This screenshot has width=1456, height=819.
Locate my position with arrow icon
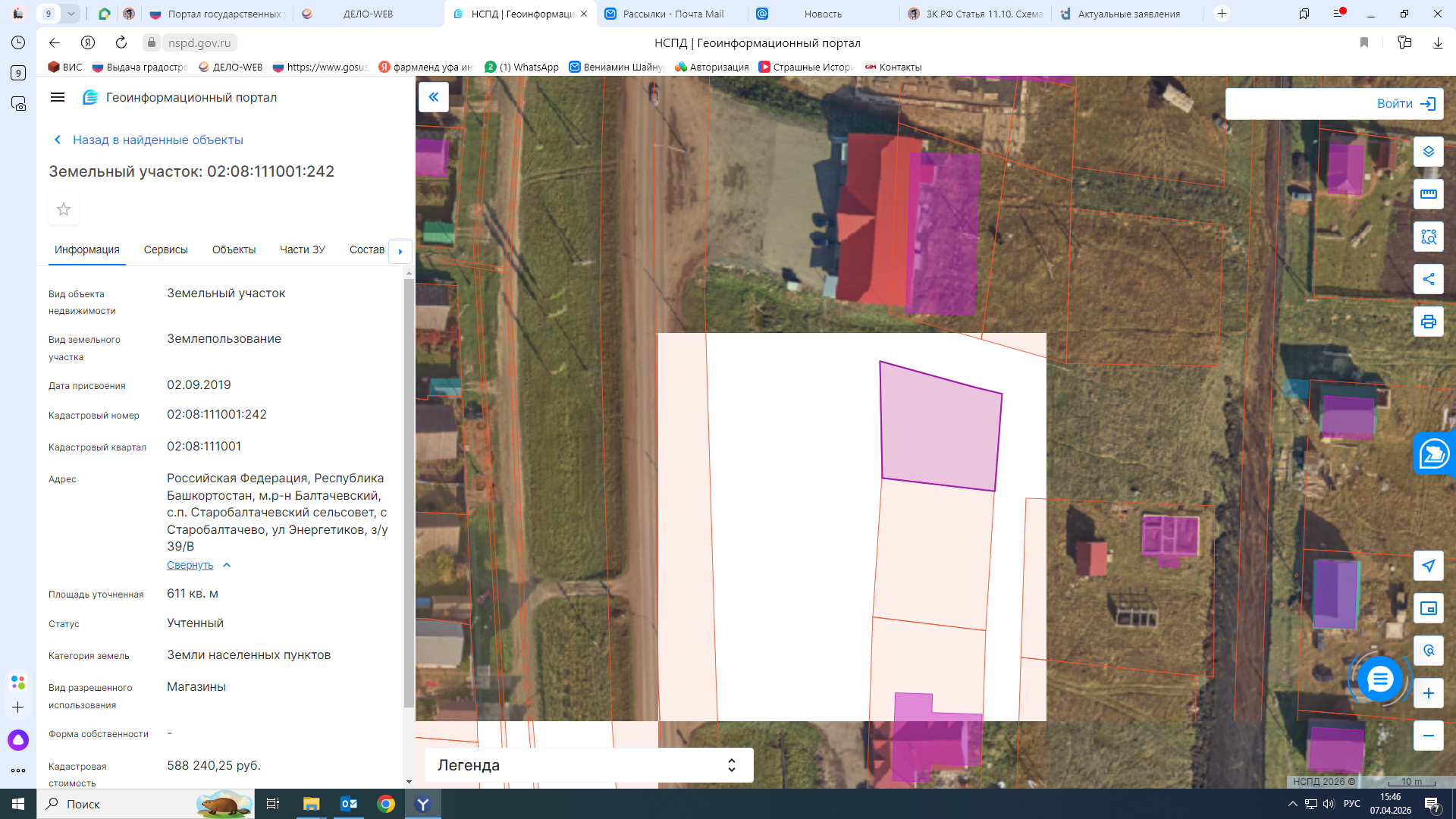point(1428,566)
